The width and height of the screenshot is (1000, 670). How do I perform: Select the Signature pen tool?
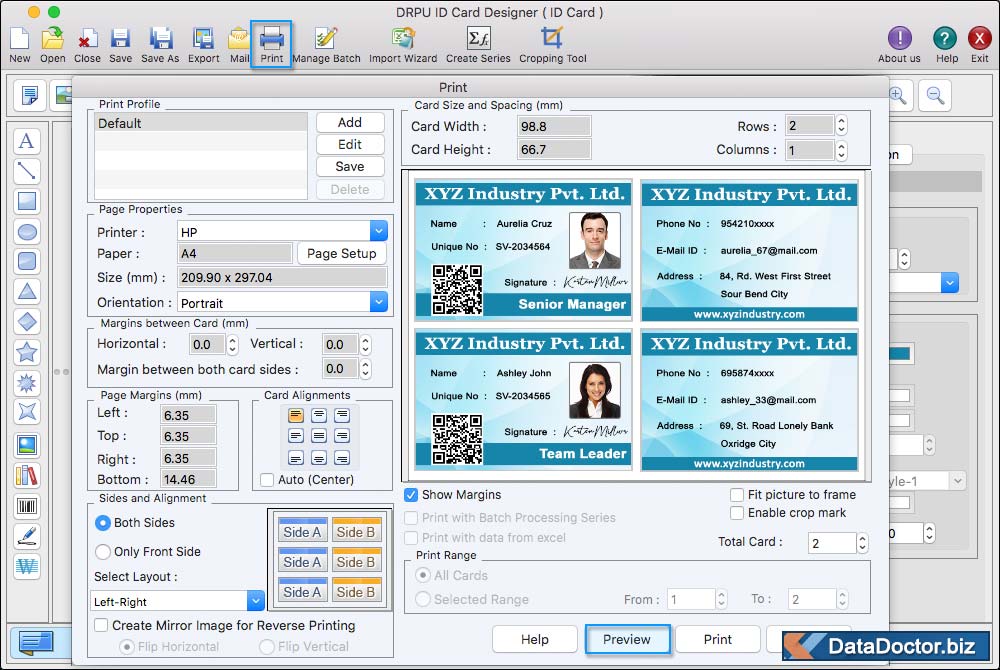tap(27, 536)
